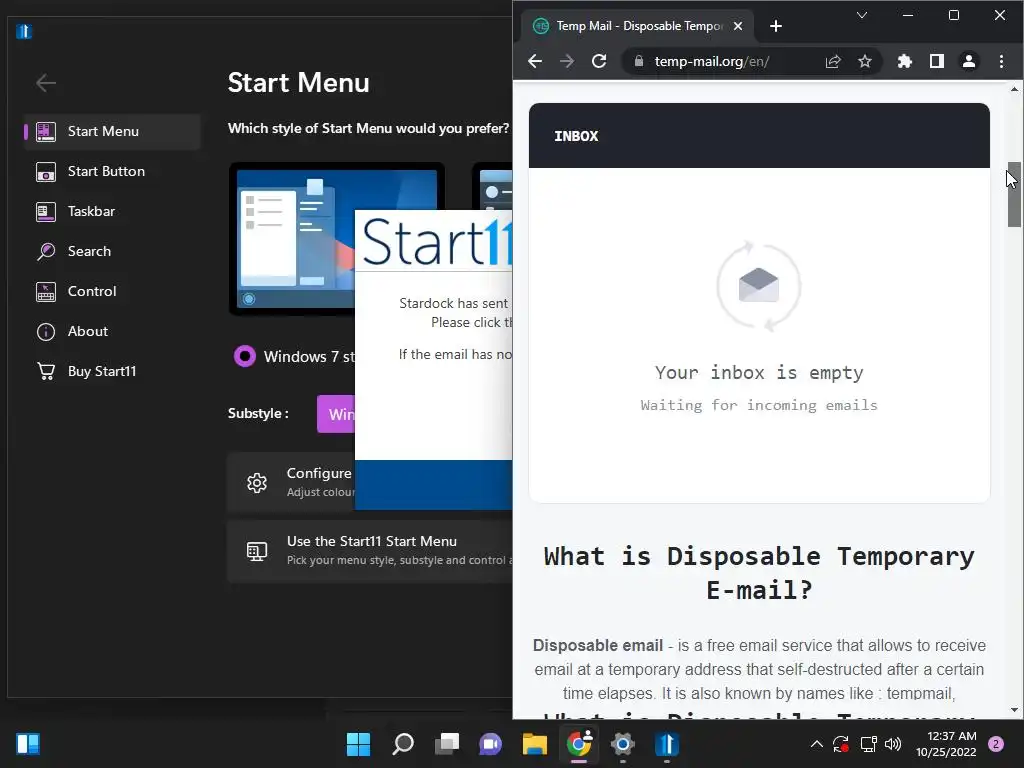The height and width of the screenshot is (768, 1024).
Task: Open volume tray icon
Action: 893,744
